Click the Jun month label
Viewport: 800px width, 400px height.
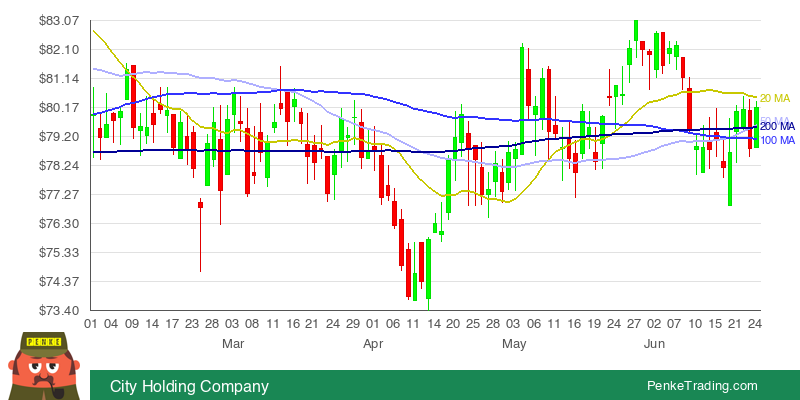tap(654, 344)
